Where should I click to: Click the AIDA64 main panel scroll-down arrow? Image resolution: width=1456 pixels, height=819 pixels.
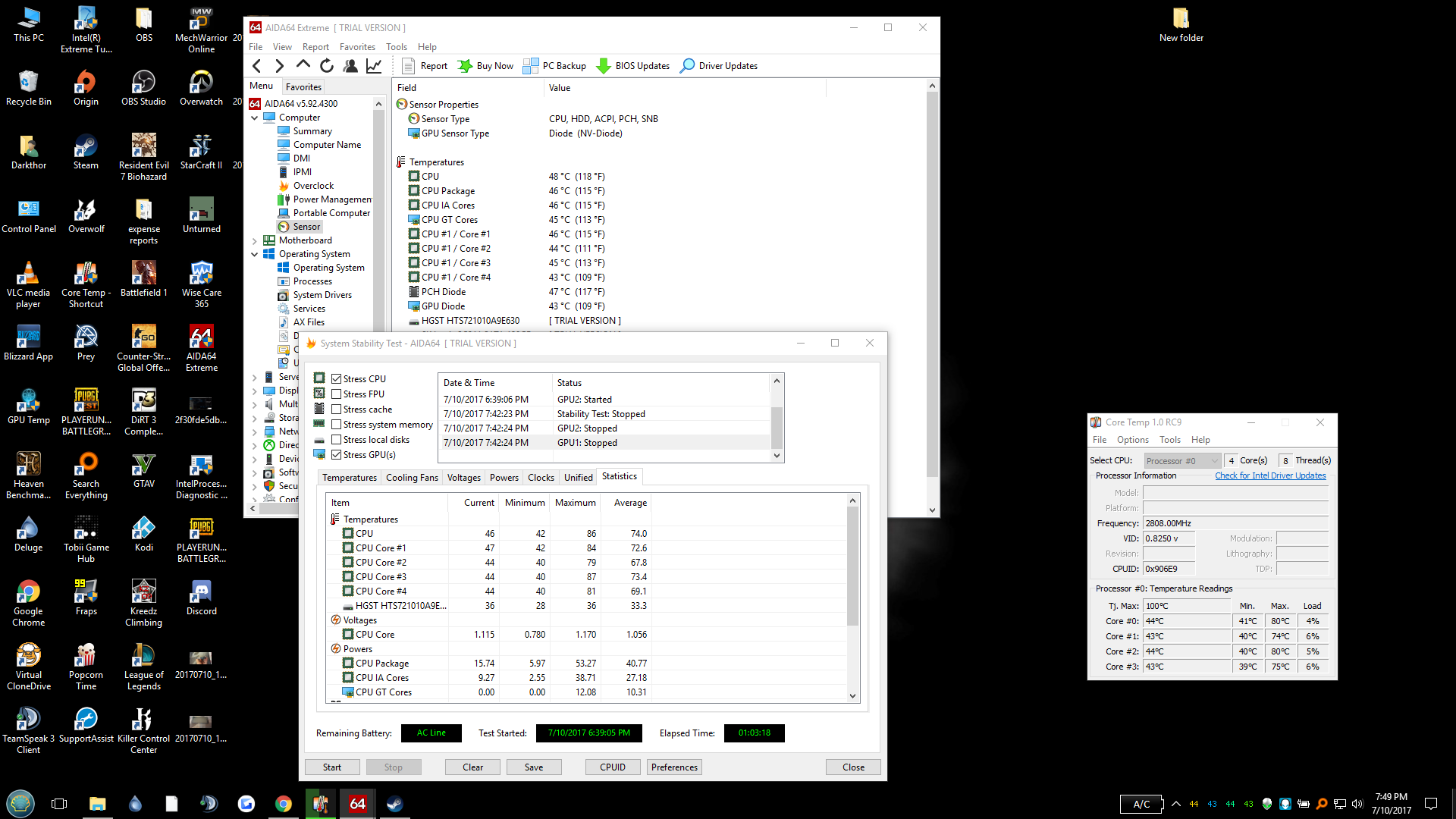point(932,510)
